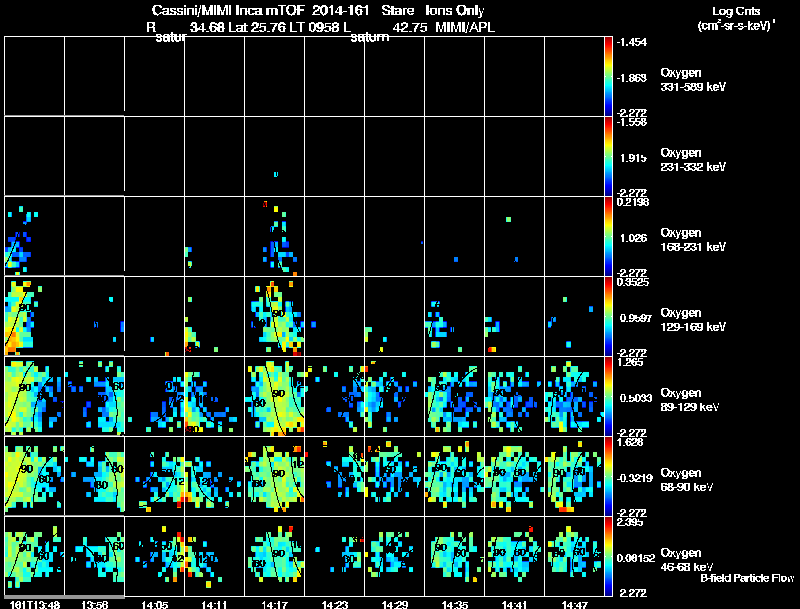
Task: Click the "161T13:48" time axis label
Action: point(34,605)
